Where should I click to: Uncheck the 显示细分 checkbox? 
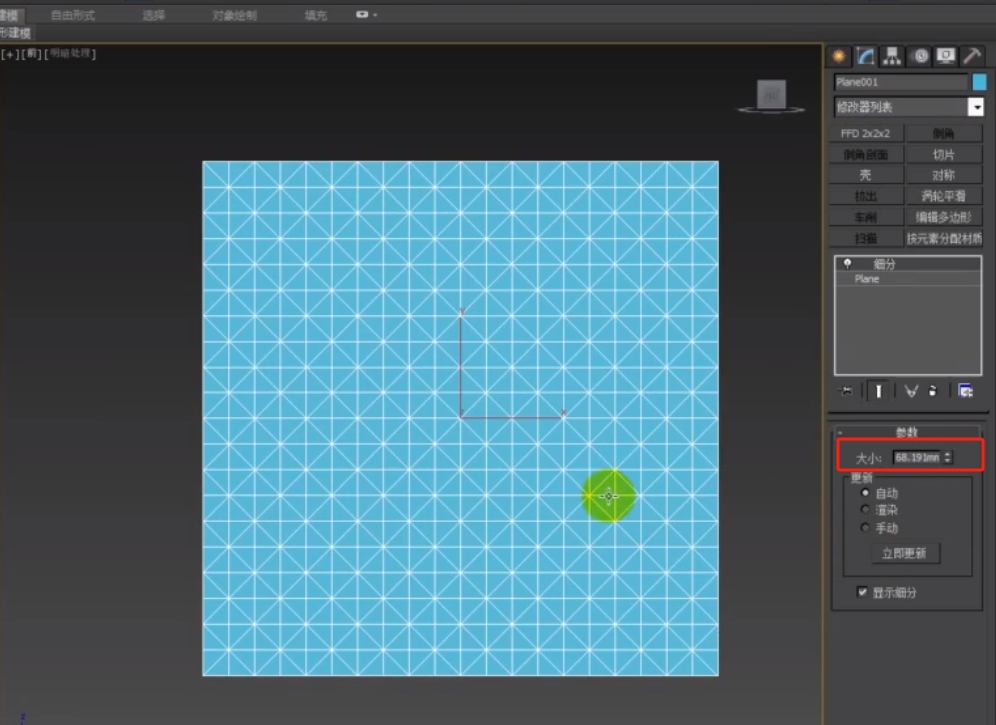click(863, 592)
